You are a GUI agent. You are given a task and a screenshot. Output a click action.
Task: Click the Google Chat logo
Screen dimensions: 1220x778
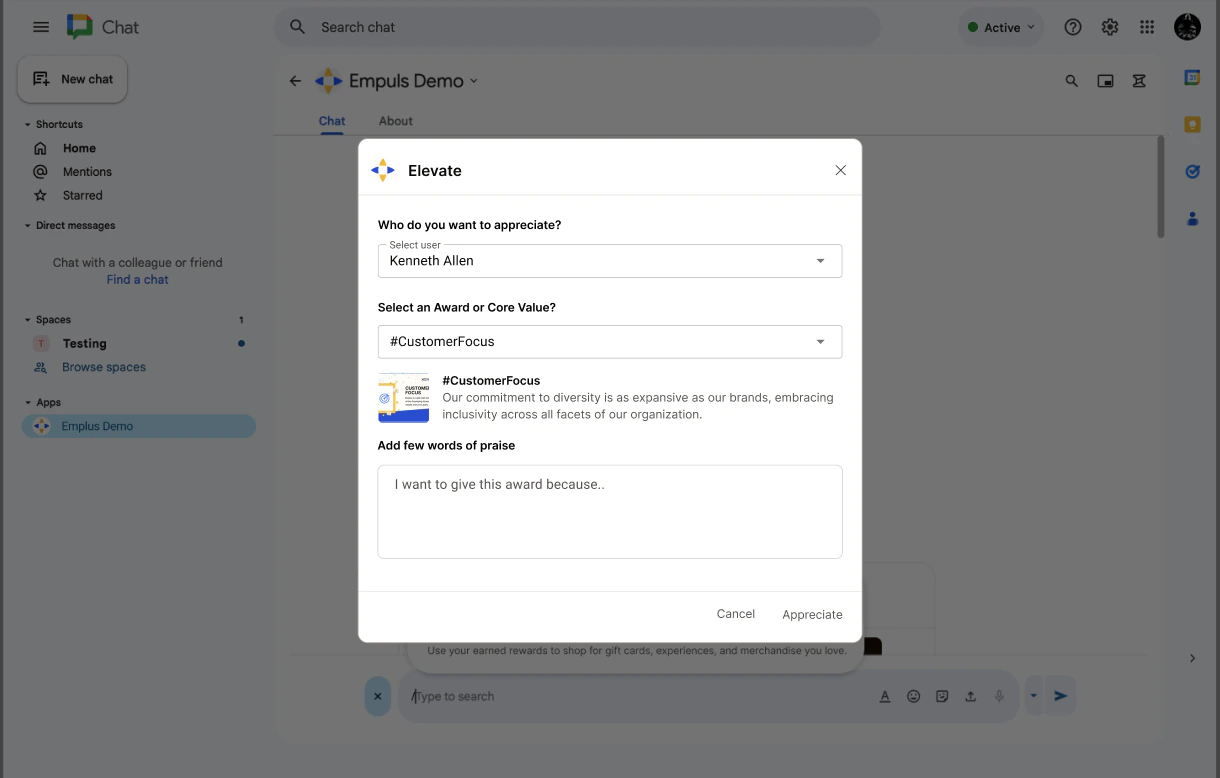point(80,27)
